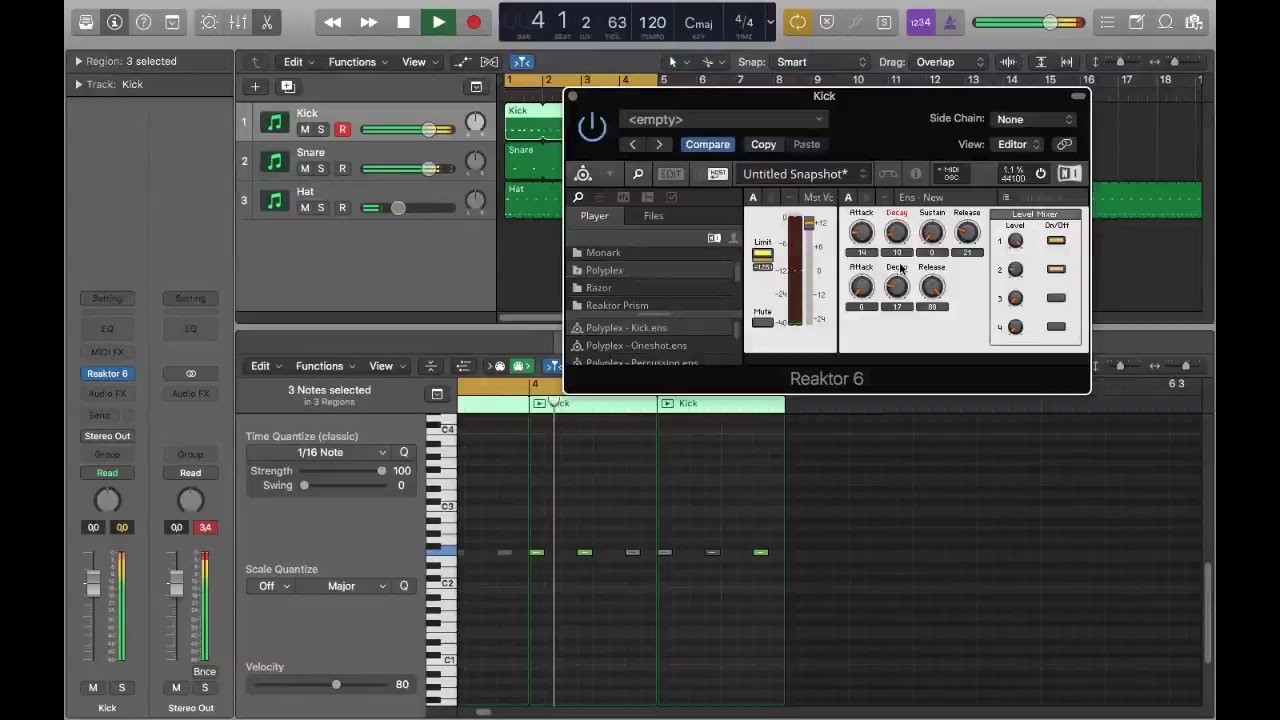Viewport: 1280px width, 720px height.
Task: Rewind the playhead
Action: pyautogui.click(x=332, y=22)
